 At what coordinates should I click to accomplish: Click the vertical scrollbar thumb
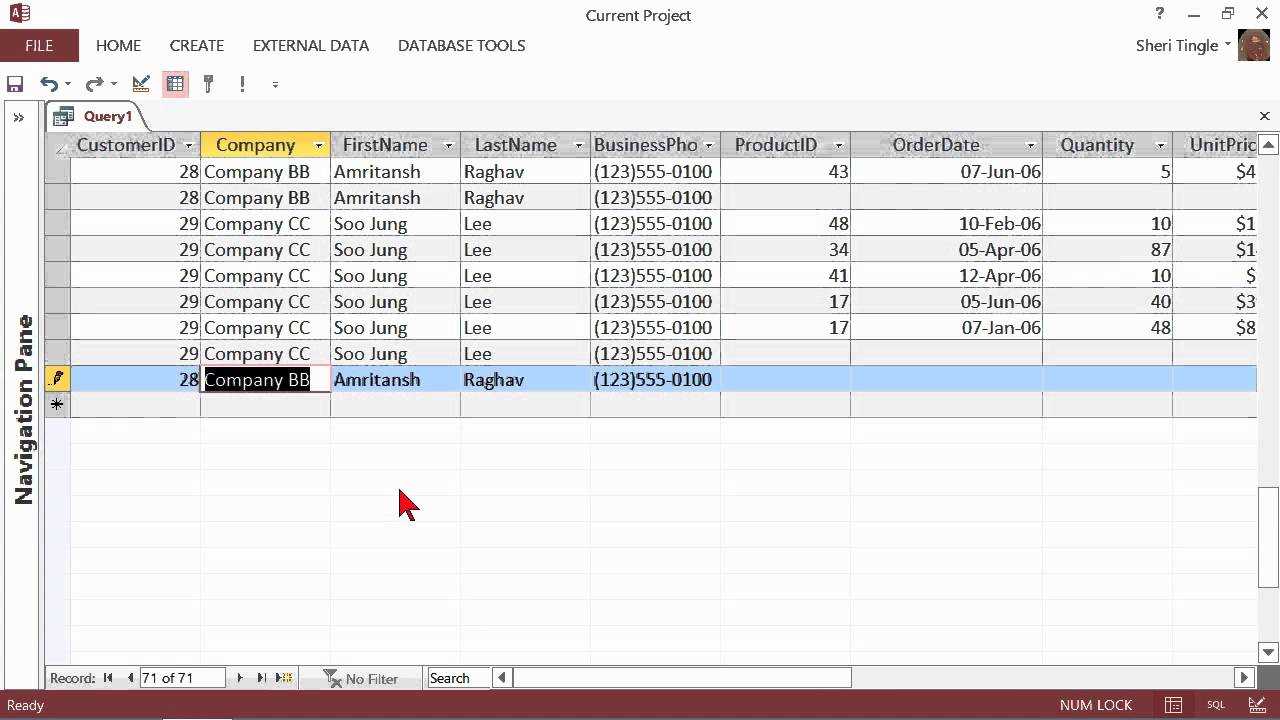[1269, 537]
